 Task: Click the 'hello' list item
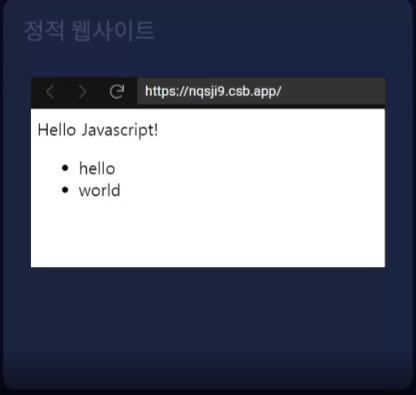coord(97,168)
